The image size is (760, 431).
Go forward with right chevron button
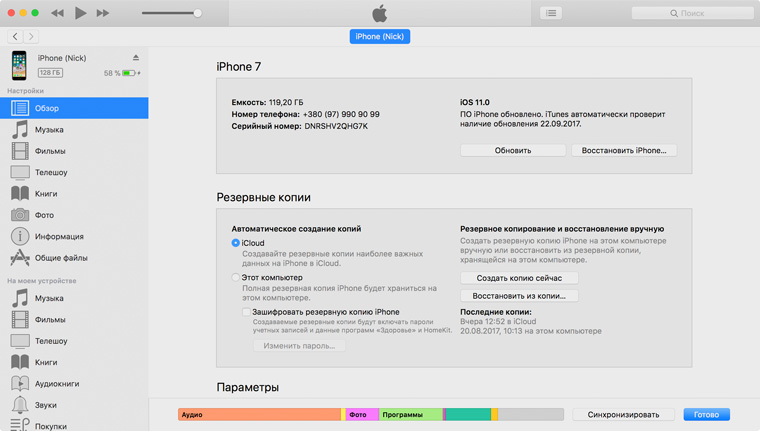(31, 36)
